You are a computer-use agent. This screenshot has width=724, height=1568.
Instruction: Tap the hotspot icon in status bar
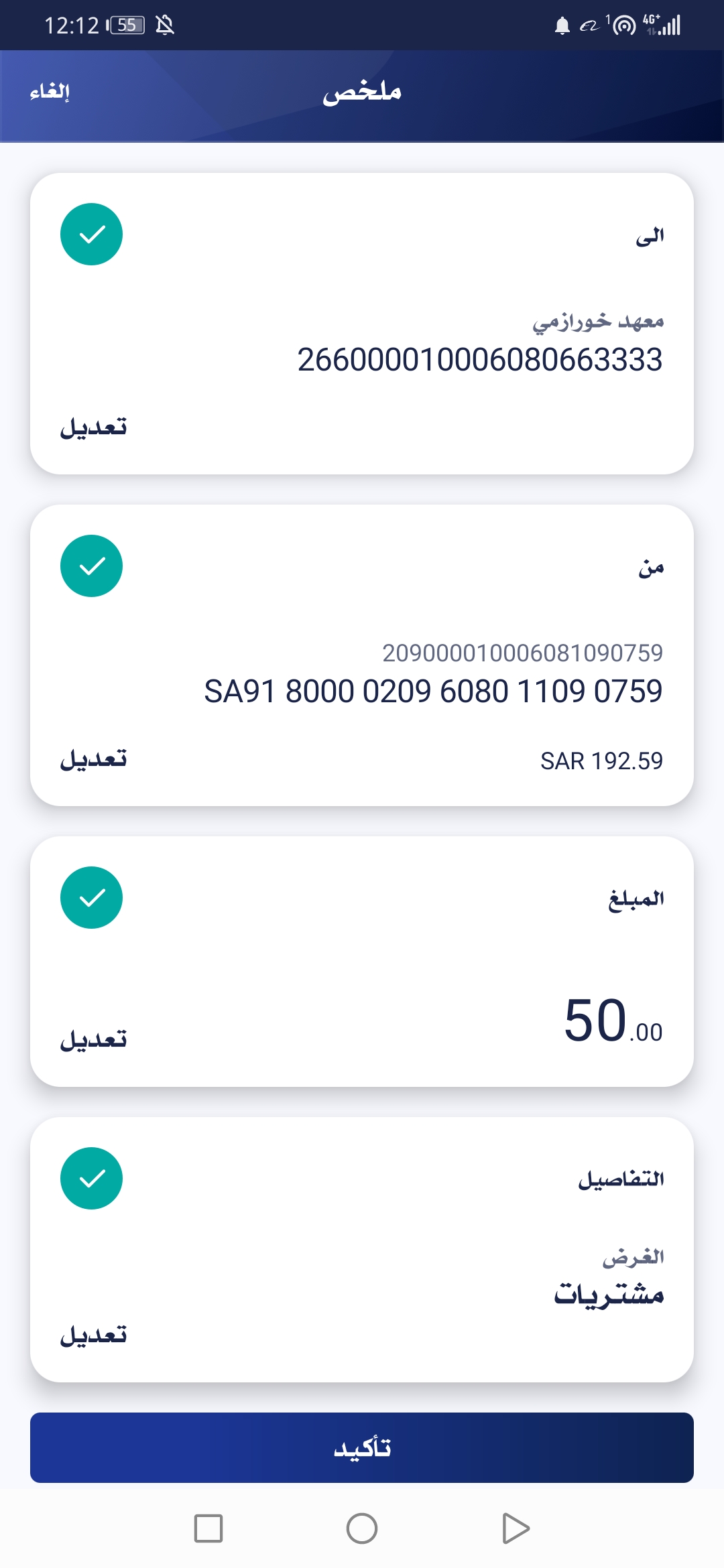624,26
